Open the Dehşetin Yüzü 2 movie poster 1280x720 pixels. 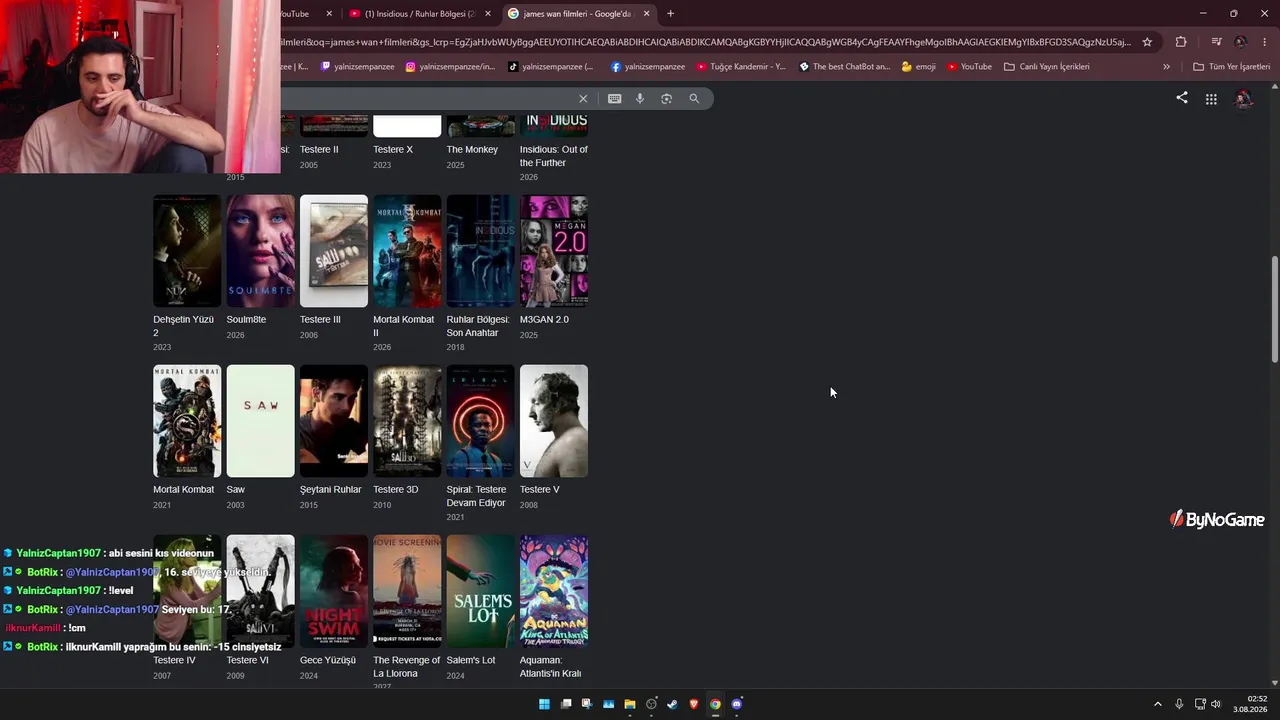(187, 251)
